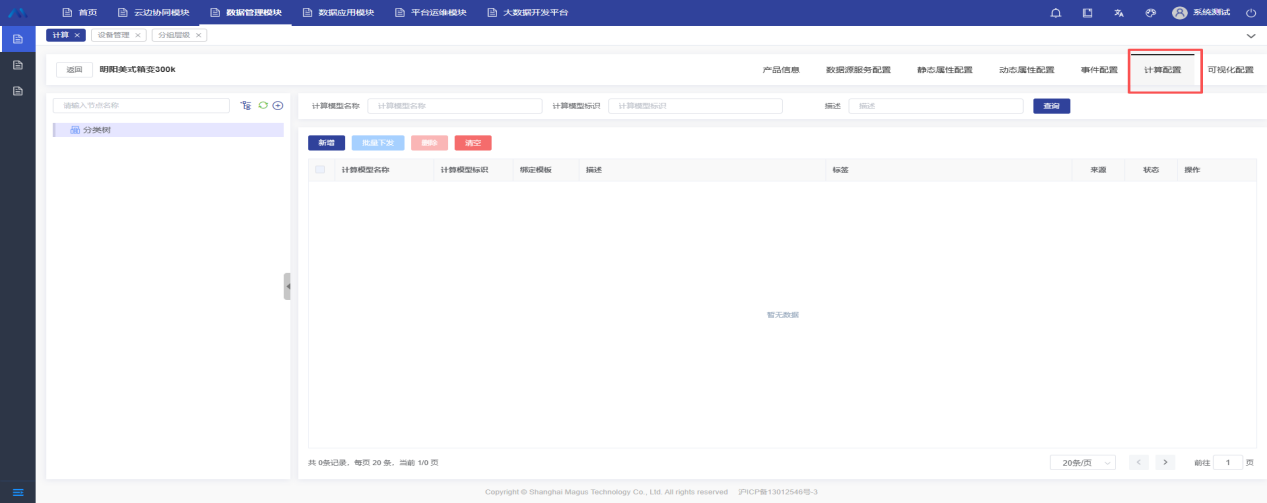
Task: Click the 新增 button
Action: (326, 143)
